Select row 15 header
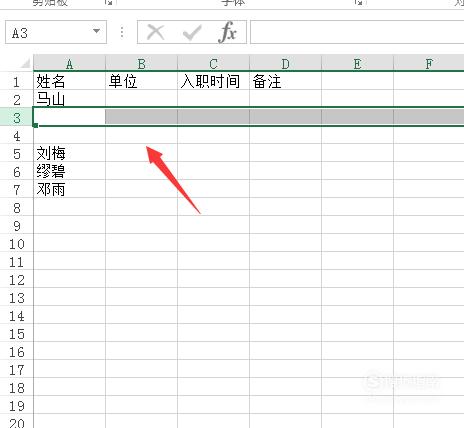 [x=17, y=334]
